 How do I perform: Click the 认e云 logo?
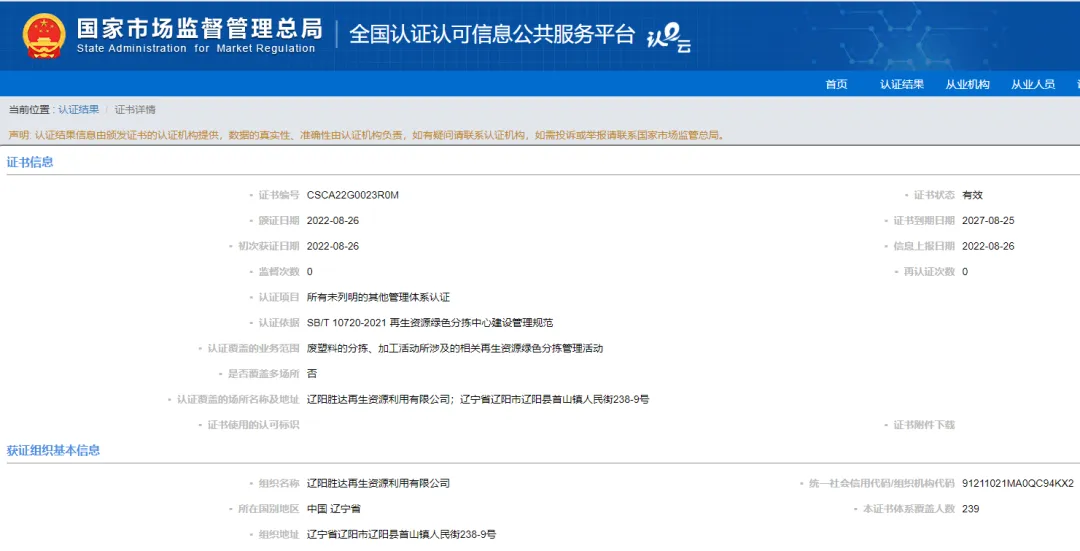tap(669, 38)
